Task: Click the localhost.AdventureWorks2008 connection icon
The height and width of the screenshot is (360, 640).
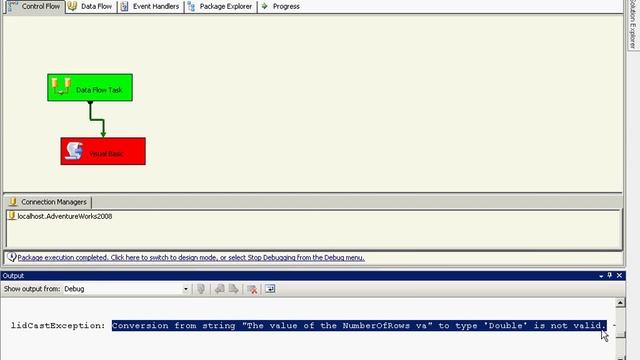Action: (12, 216)
